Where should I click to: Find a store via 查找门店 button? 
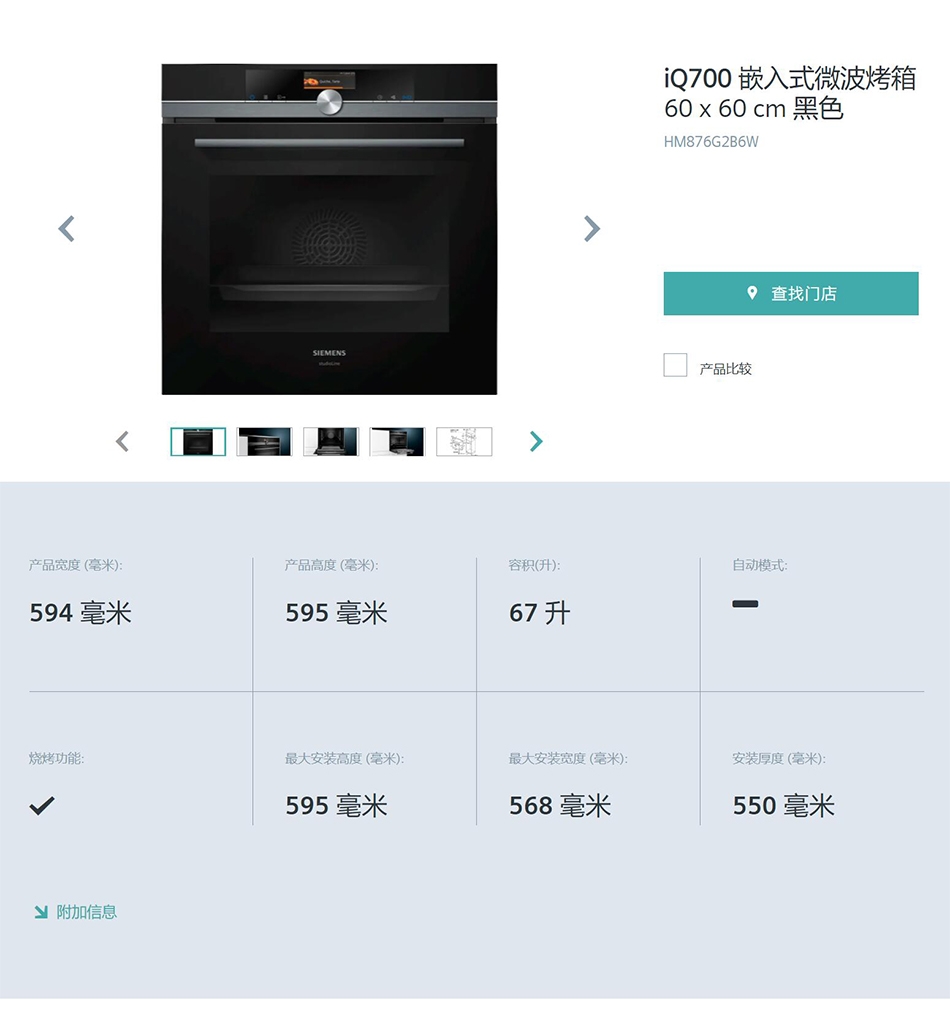(791, 293)
